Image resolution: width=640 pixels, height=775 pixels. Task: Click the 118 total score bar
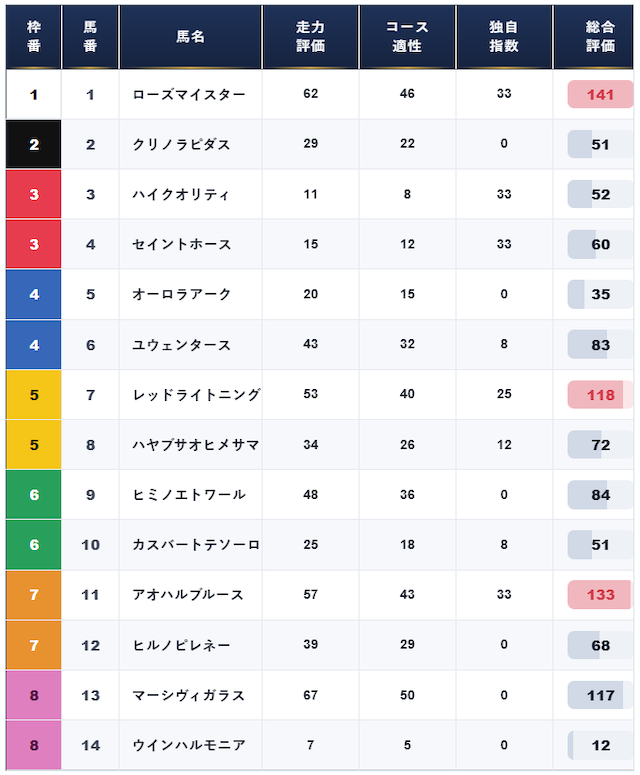[600, 395]
